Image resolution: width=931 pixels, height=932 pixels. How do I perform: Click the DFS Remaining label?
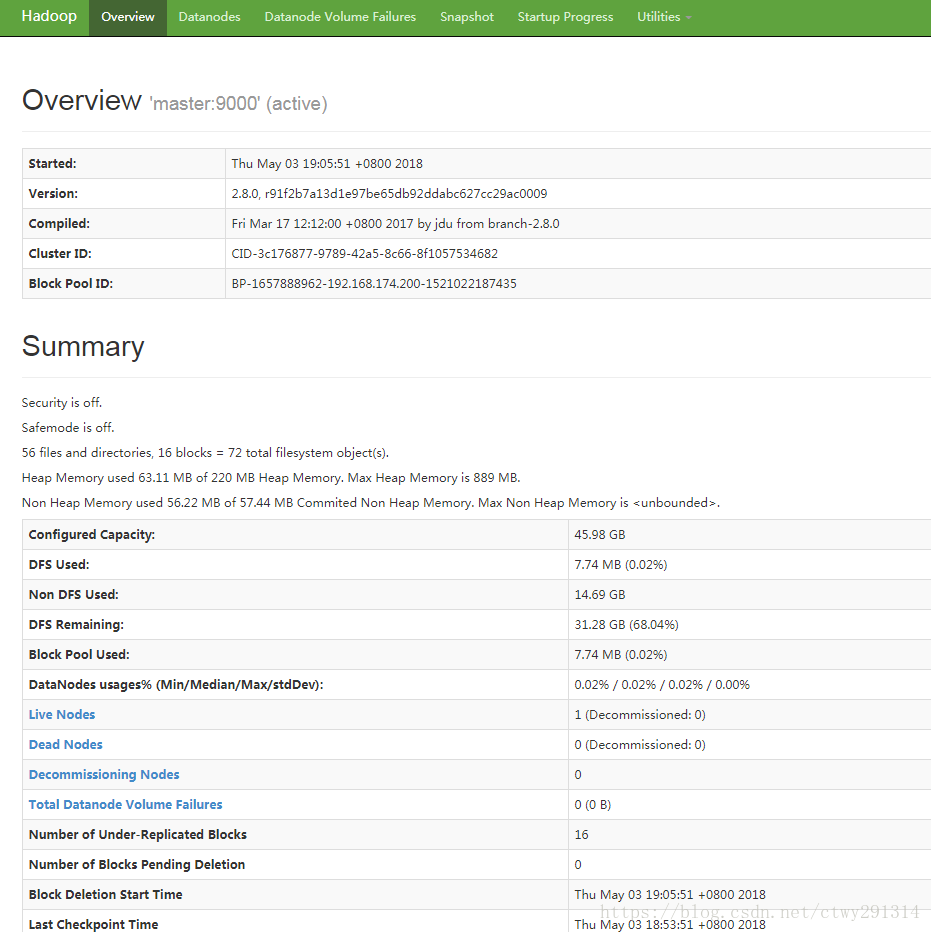point(76,625)
